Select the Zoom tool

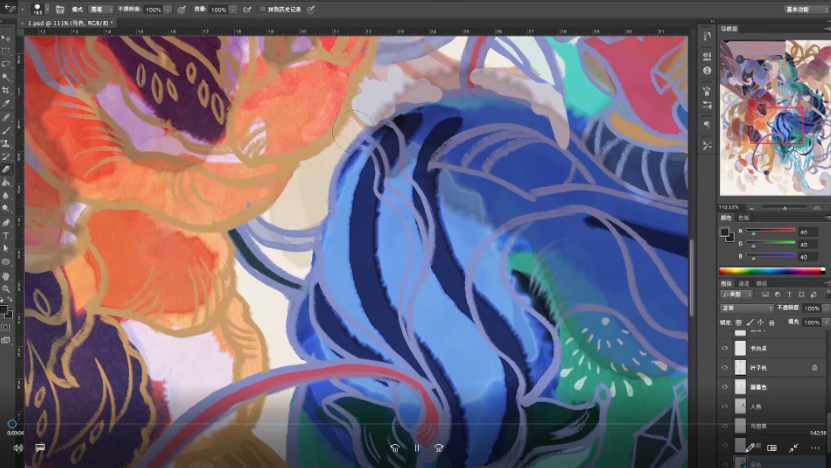tap(6, 289)
